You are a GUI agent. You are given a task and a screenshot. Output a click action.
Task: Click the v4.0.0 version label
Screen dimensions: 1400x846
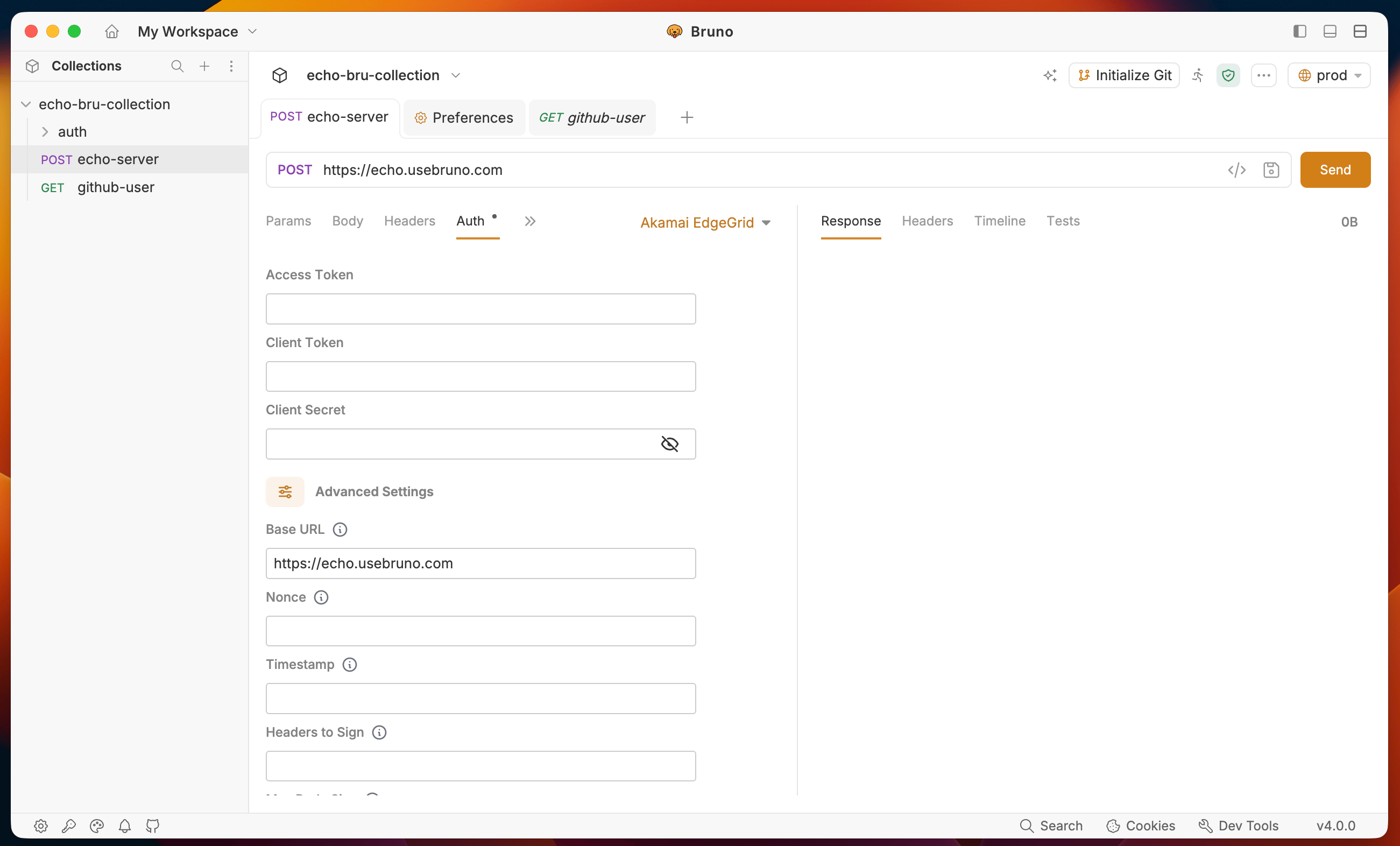click(x=1336, y=826)
